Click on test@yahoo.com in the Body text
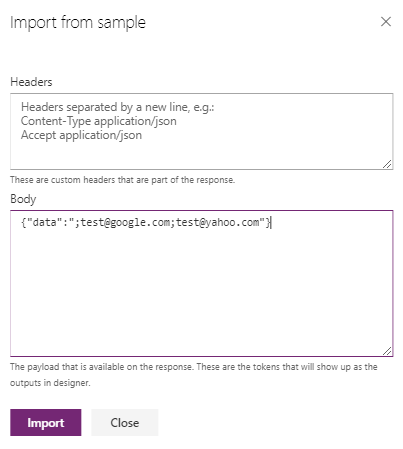 point(218,222)
